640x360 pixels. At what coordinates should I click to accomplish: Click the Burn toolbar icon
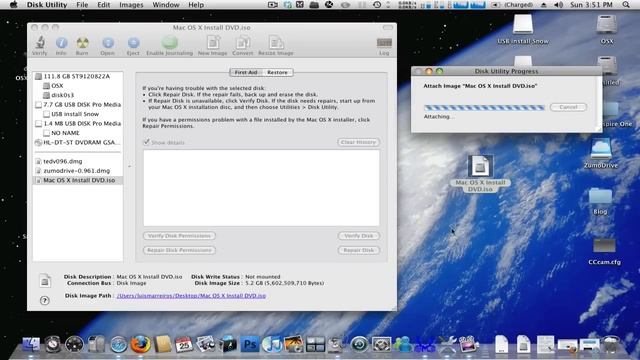coord(82,45)
